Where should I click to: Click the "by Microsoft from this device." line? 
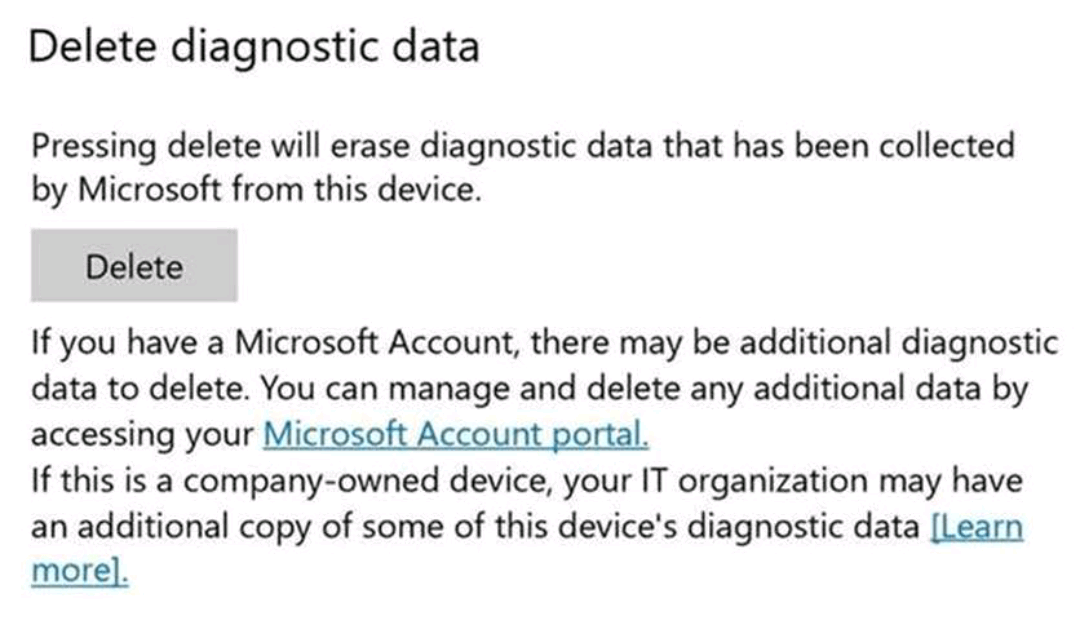[x=256, y=190]
